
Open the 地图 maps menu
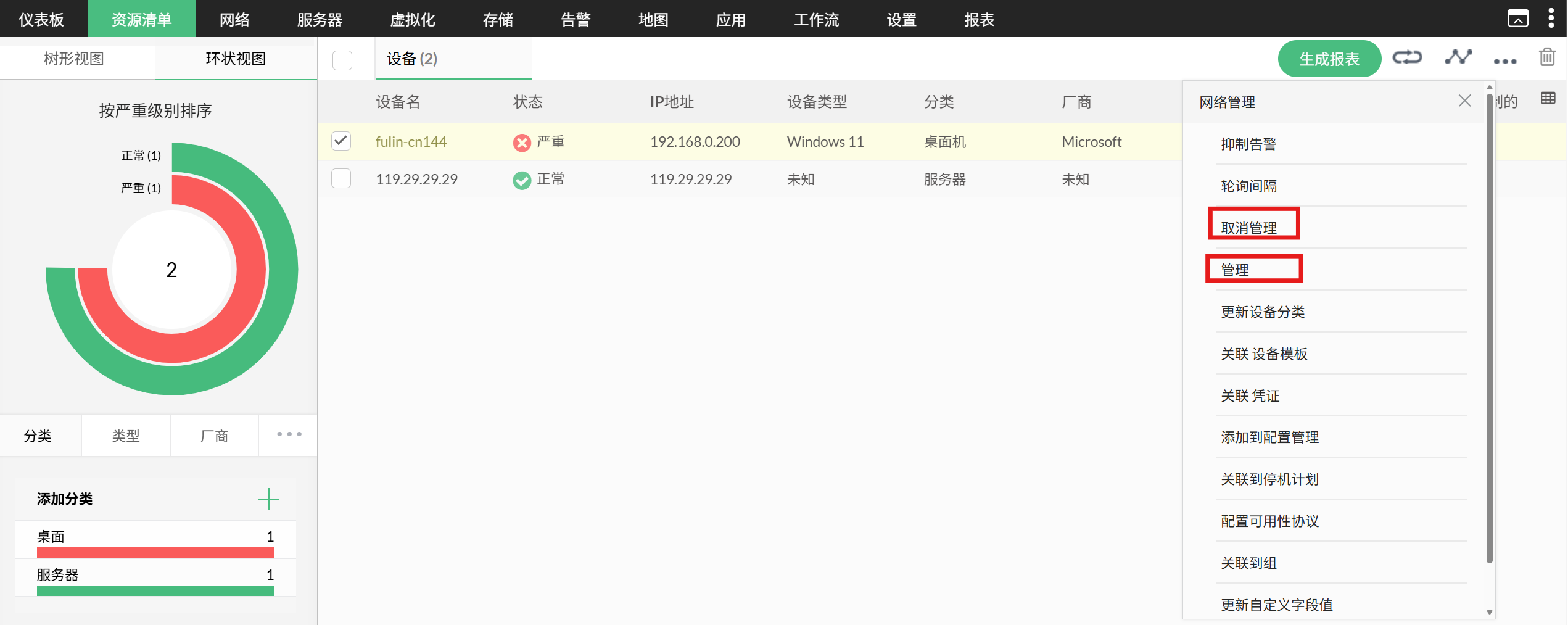point(653,19)
